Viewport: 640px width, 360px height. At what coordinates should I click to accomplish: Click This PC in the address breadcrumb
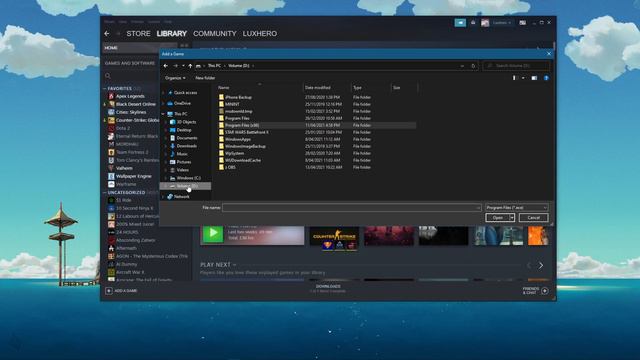pyautogui.click(x=214, y=66)
